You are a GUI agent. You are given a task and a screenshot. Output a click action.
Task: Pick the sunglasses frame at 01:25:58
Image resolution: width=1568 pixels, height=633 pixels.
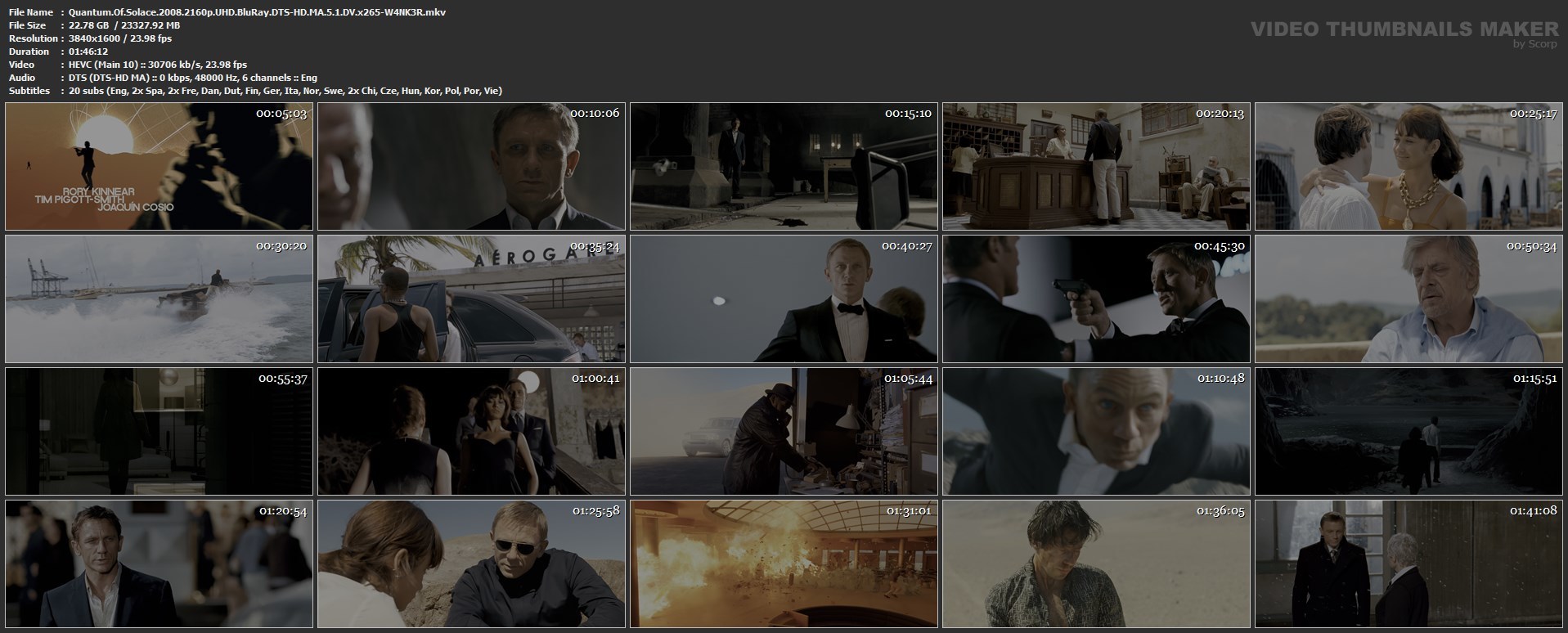(x=471, y=563)
